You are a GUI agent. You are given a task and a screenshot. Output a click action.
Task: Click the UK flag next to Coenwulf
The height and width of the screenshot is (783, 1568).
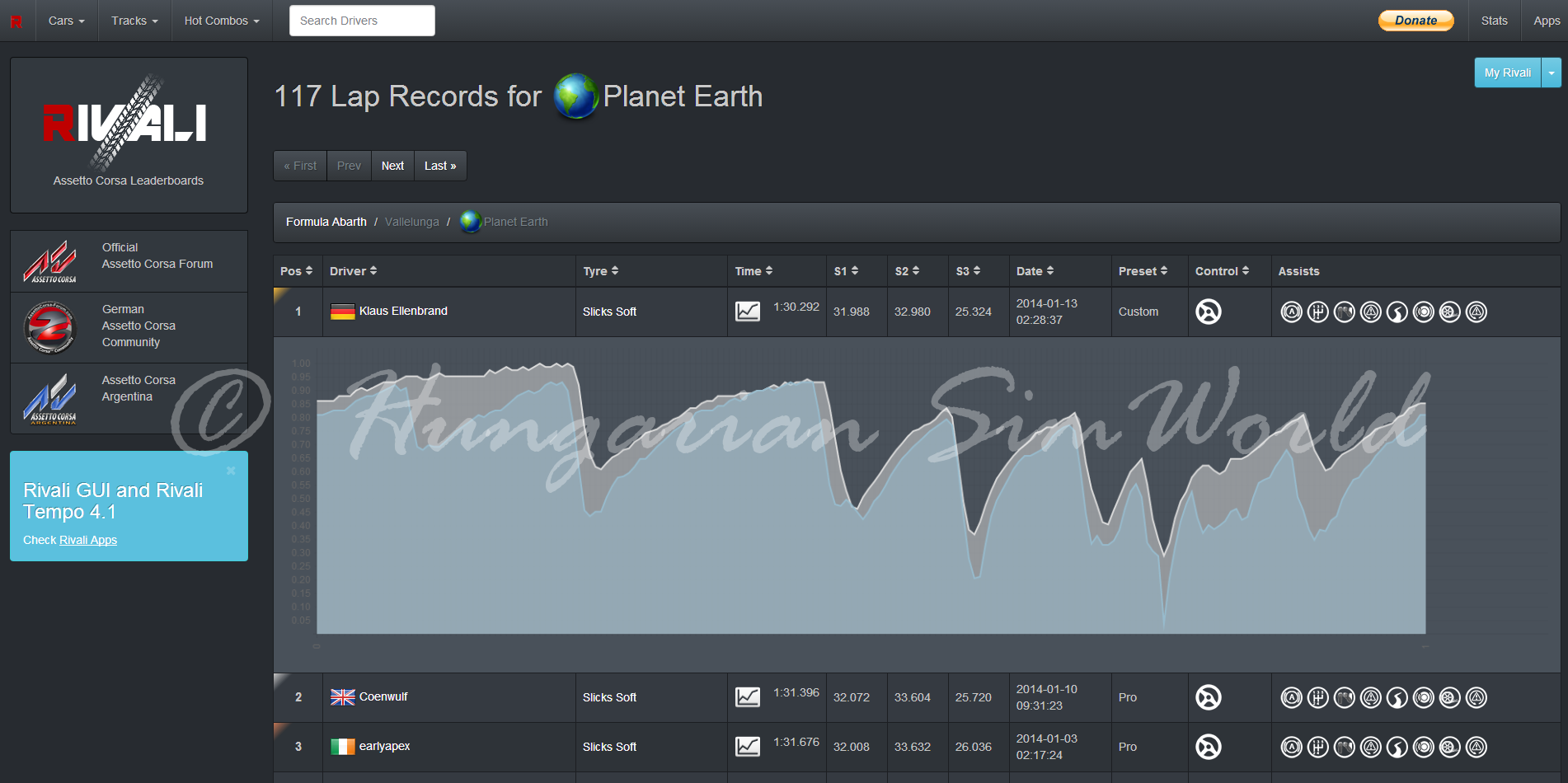tap(343, 697)
